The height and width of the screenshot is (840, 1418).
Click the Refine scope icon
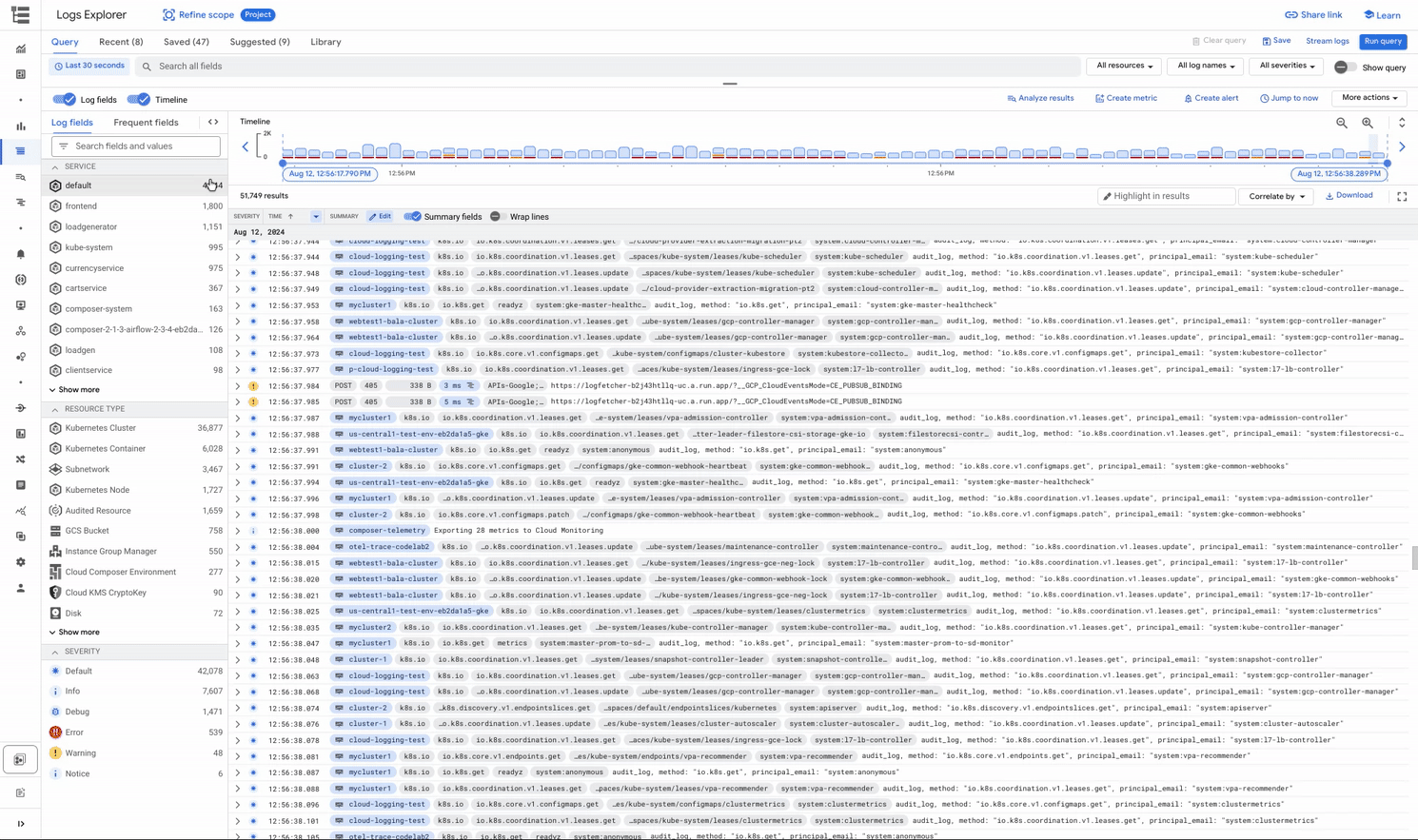pyautogui.click(x=168, y=15)
